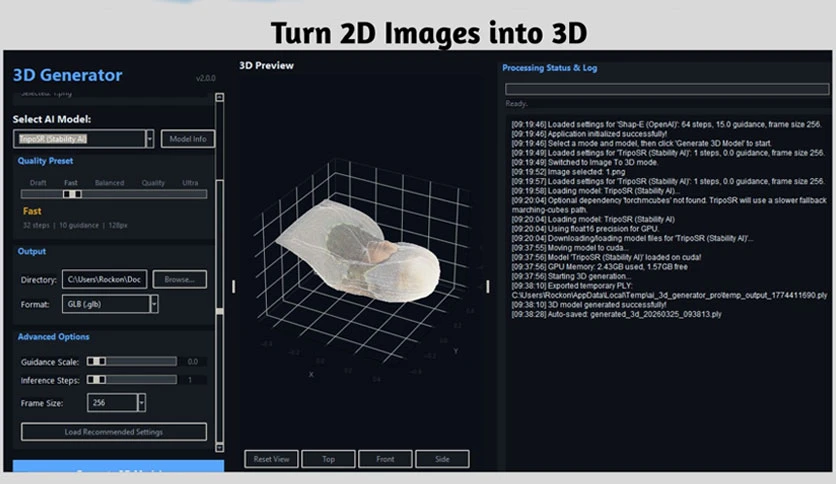Viewport: 836px width, 484px height.
Task: Click the right preview panel splitter handle
Action: [x=487, y=287]
